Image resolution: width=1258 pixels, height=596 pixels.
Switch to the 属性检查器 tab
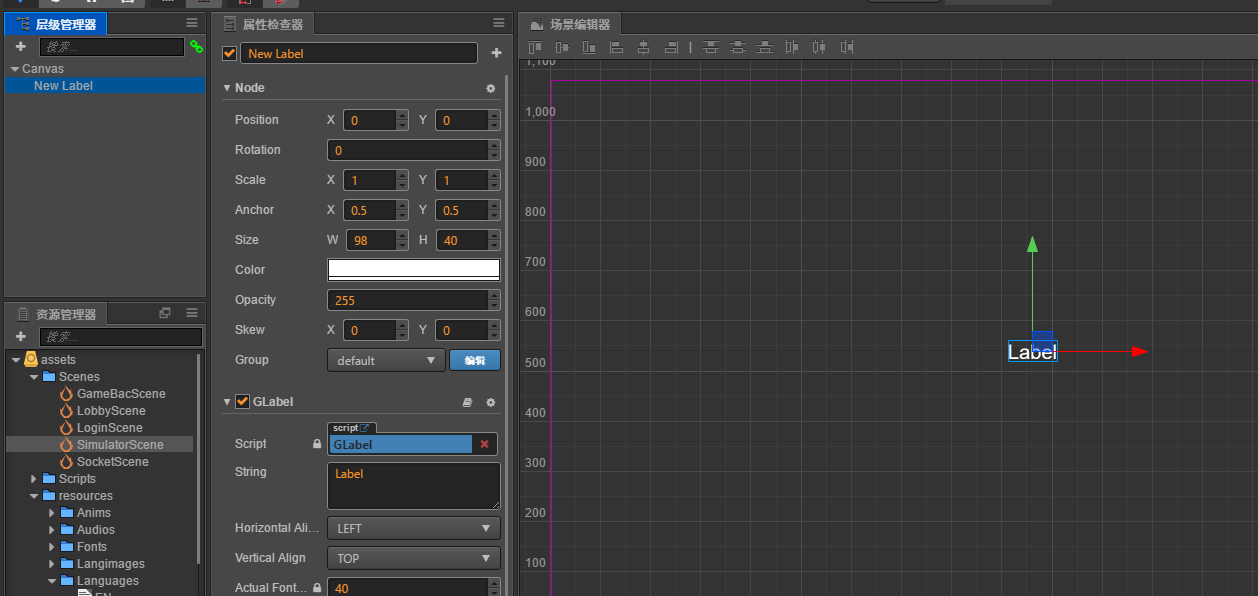click(264, 24)
